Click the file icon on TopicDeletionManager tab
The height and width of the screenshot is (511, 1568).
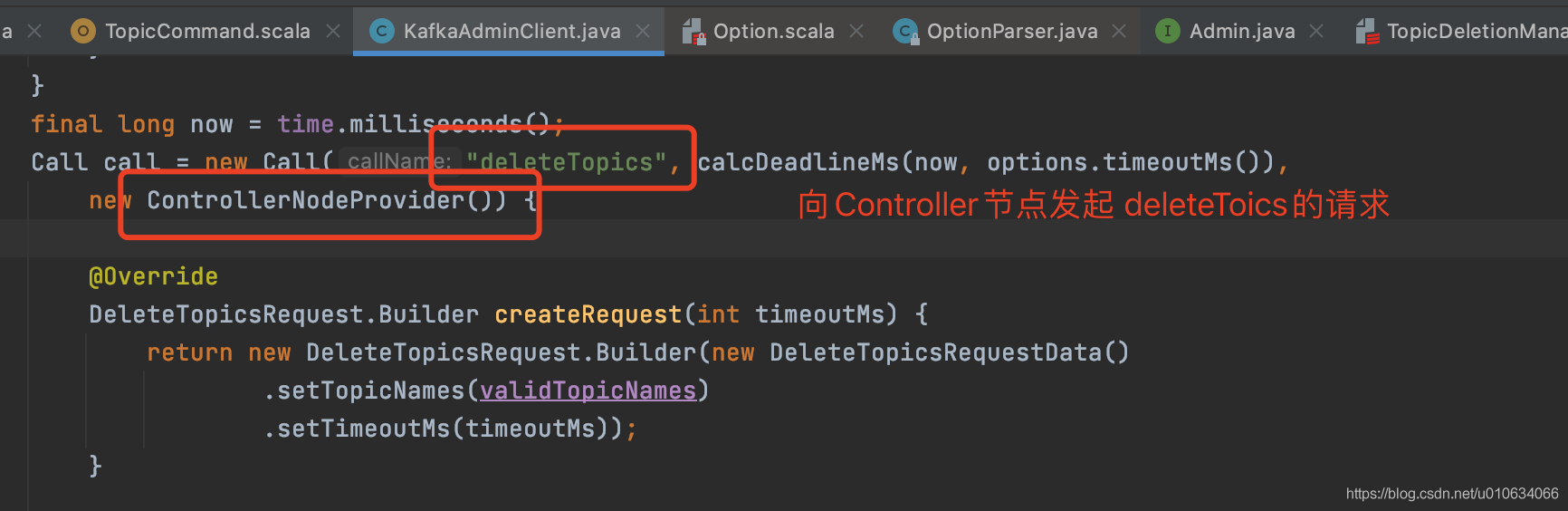1367,32
